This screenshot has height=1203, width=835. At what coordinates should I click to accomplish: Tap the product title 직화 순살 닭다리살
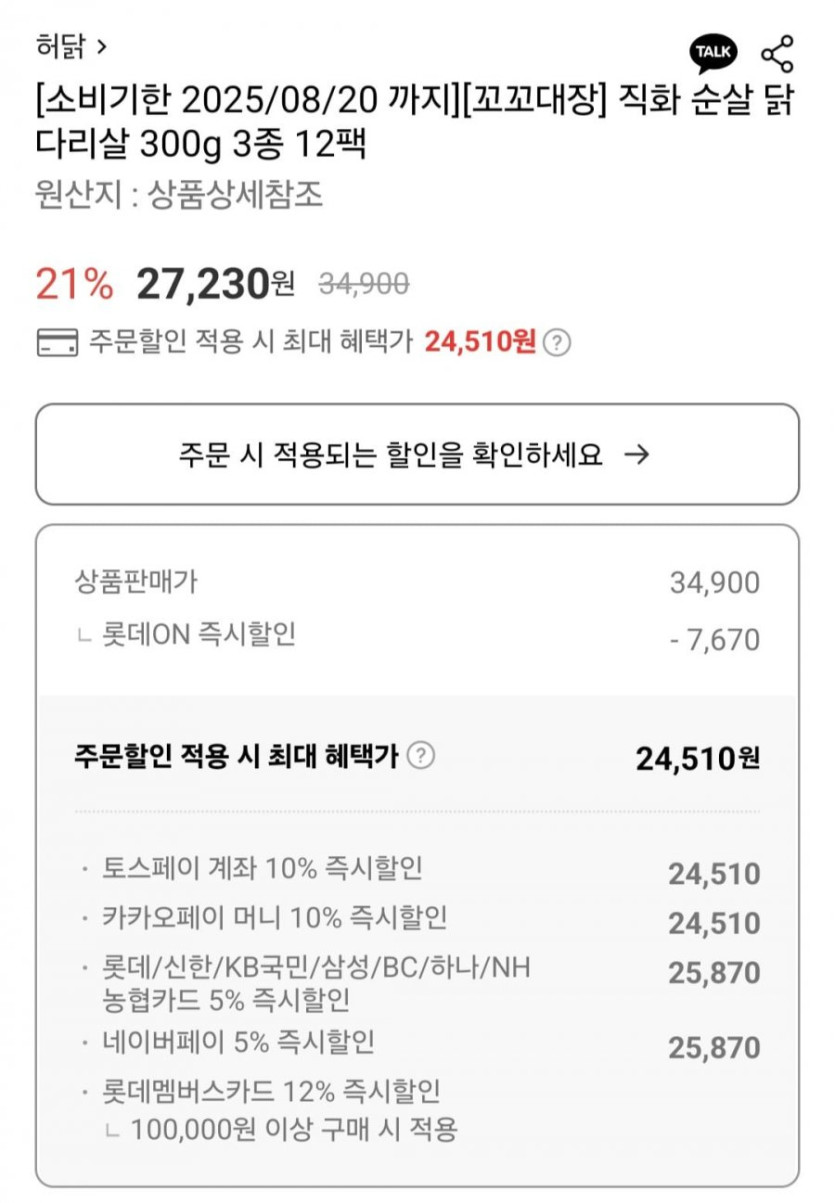tap(415, 124)
